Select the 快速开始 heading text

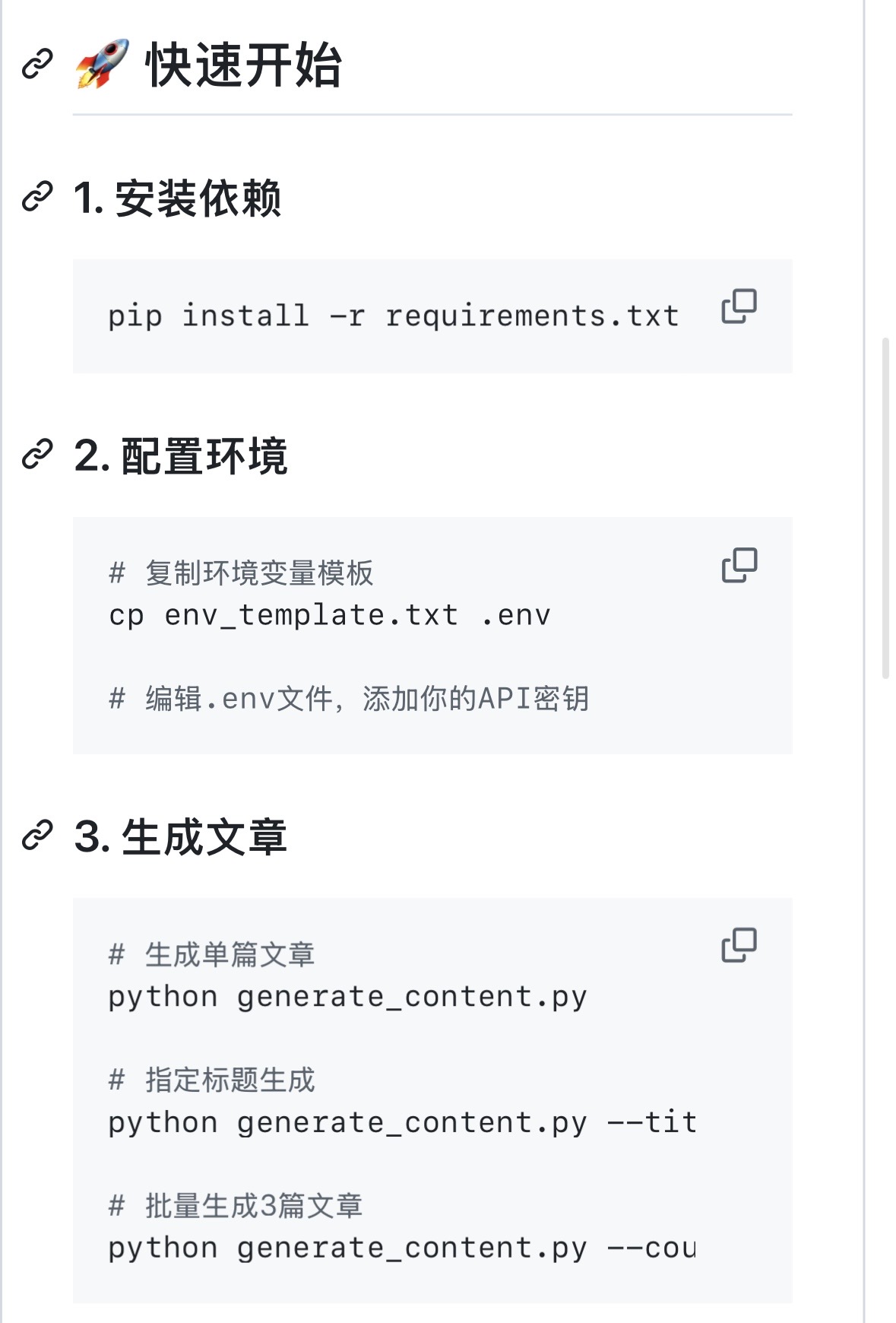243,65
